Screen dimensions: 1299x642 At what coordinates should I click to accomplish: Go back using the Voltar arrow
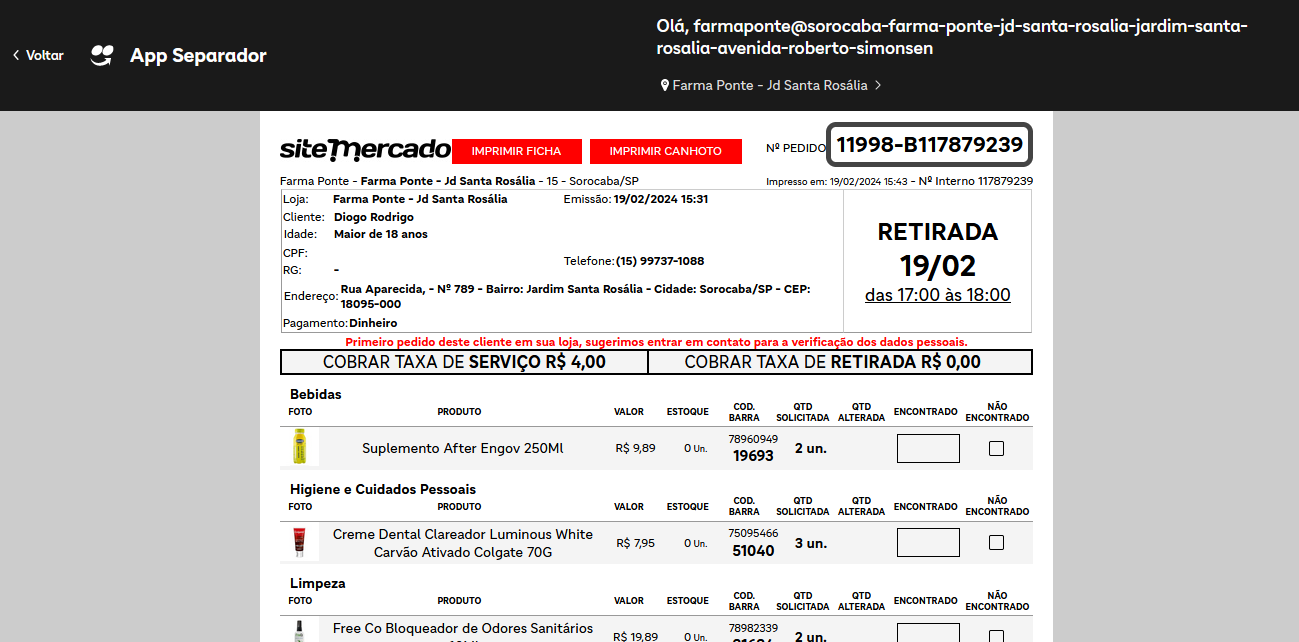tap(16, 56)
